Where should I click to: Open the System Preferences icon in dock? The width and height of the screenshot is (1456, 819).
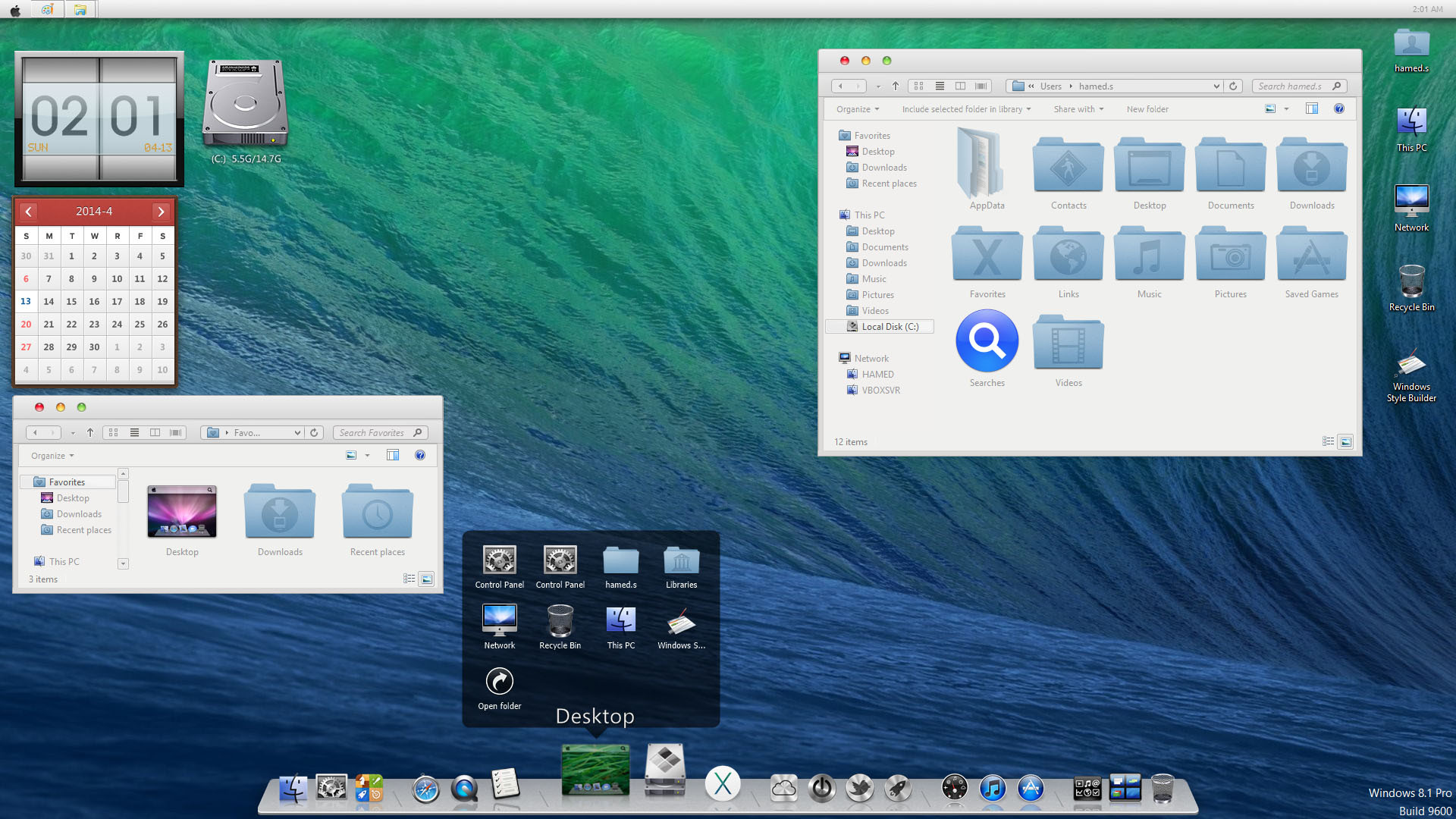[331, 789]
